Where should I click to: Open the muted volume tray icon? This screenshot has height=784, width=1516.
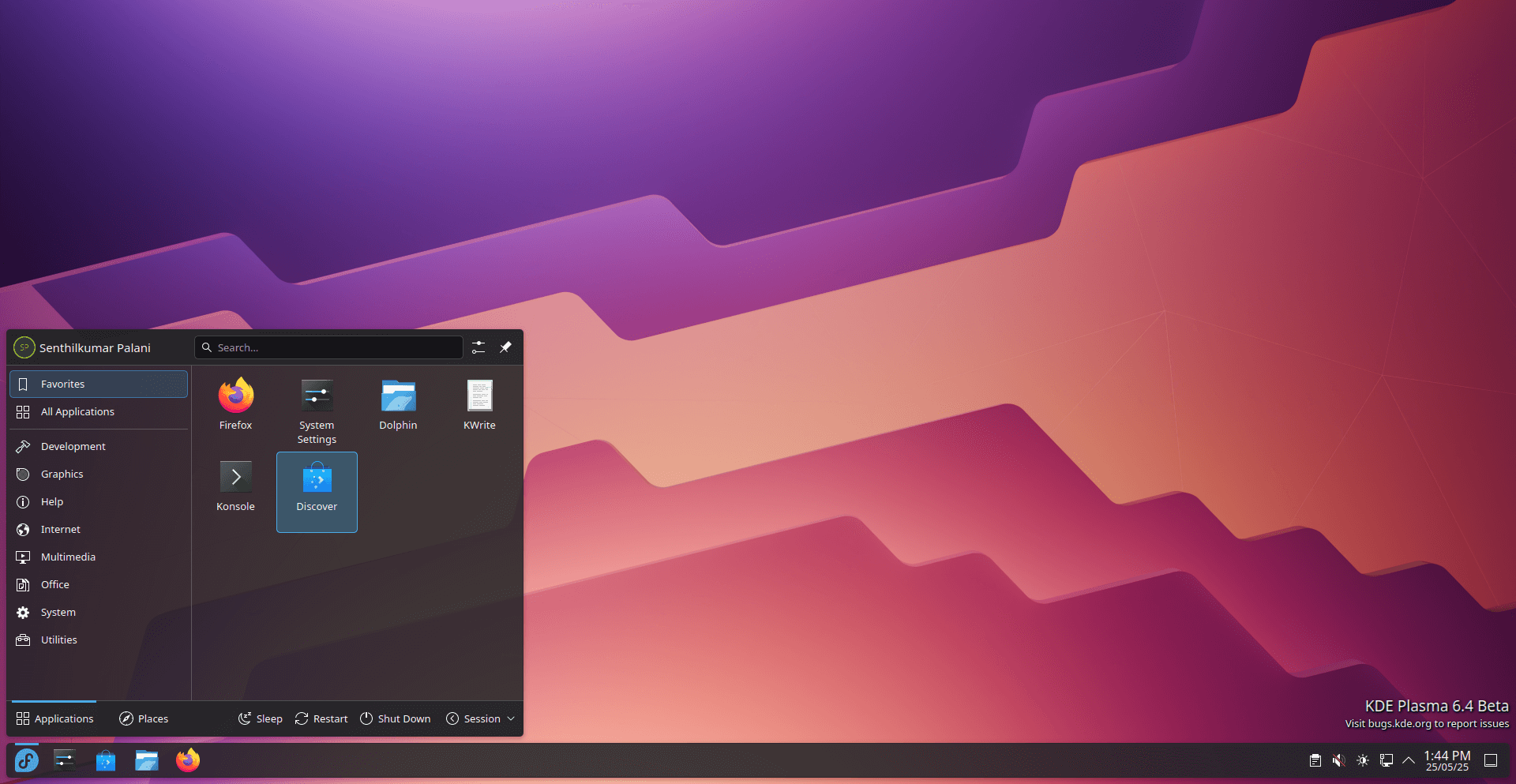pos(1339,760)
